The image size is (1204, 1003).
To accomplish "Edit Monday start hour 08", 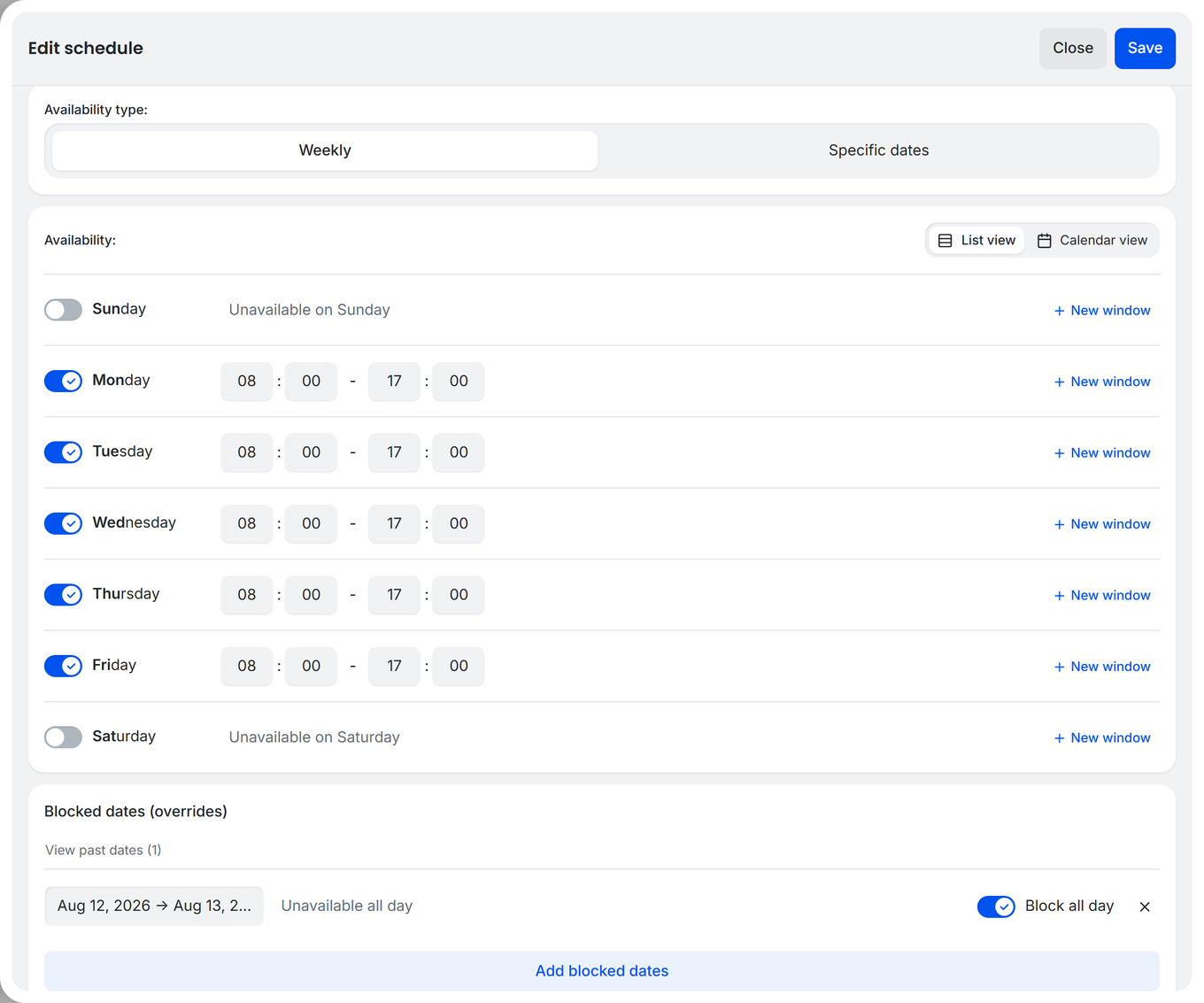I will pos(247,382).
